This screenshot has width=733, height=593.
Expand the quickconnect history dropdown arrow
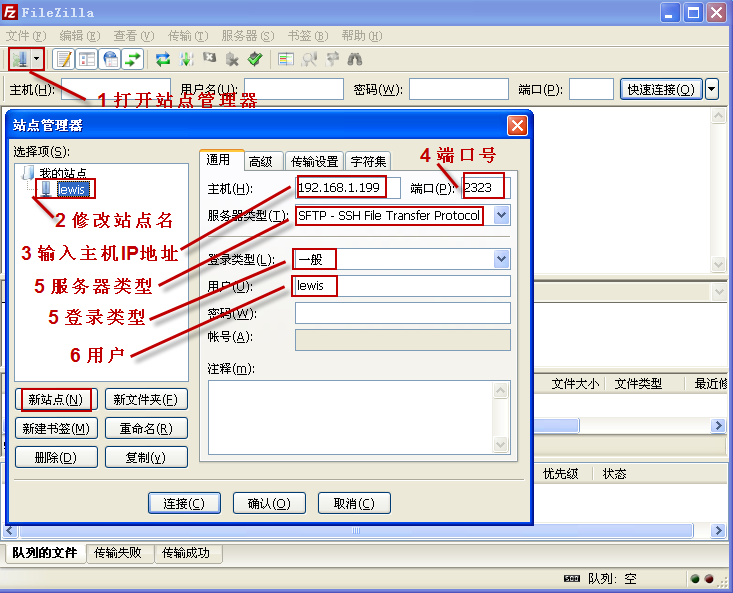point(711,89)
